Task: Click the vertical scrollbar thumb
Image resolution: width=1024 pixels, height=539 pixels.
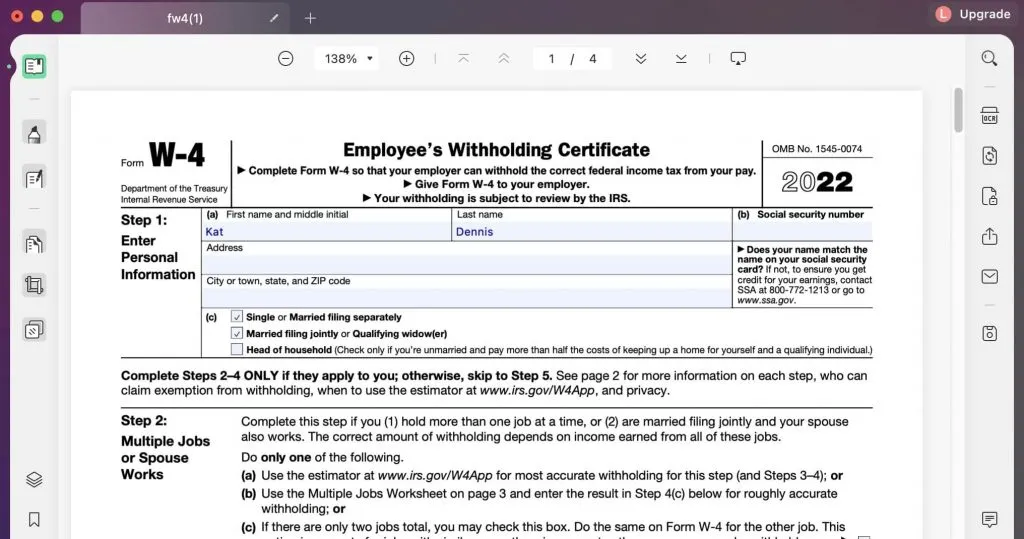Action: [958, 110]
